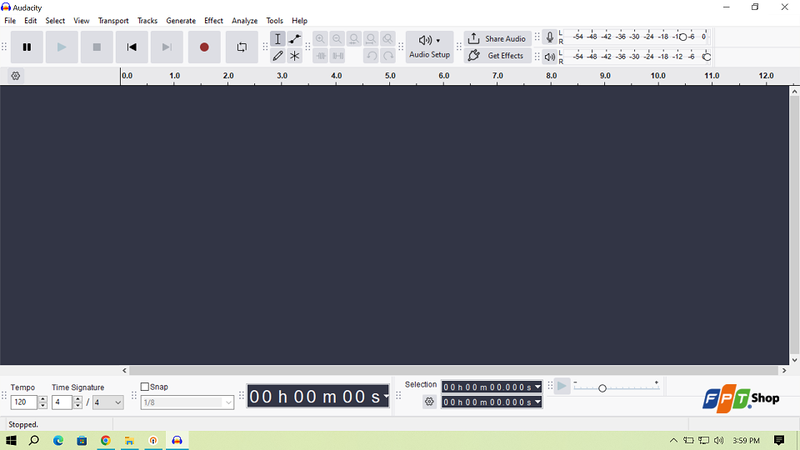
Task: Open the Windows Start menu
Action: (x=11, y=440)
